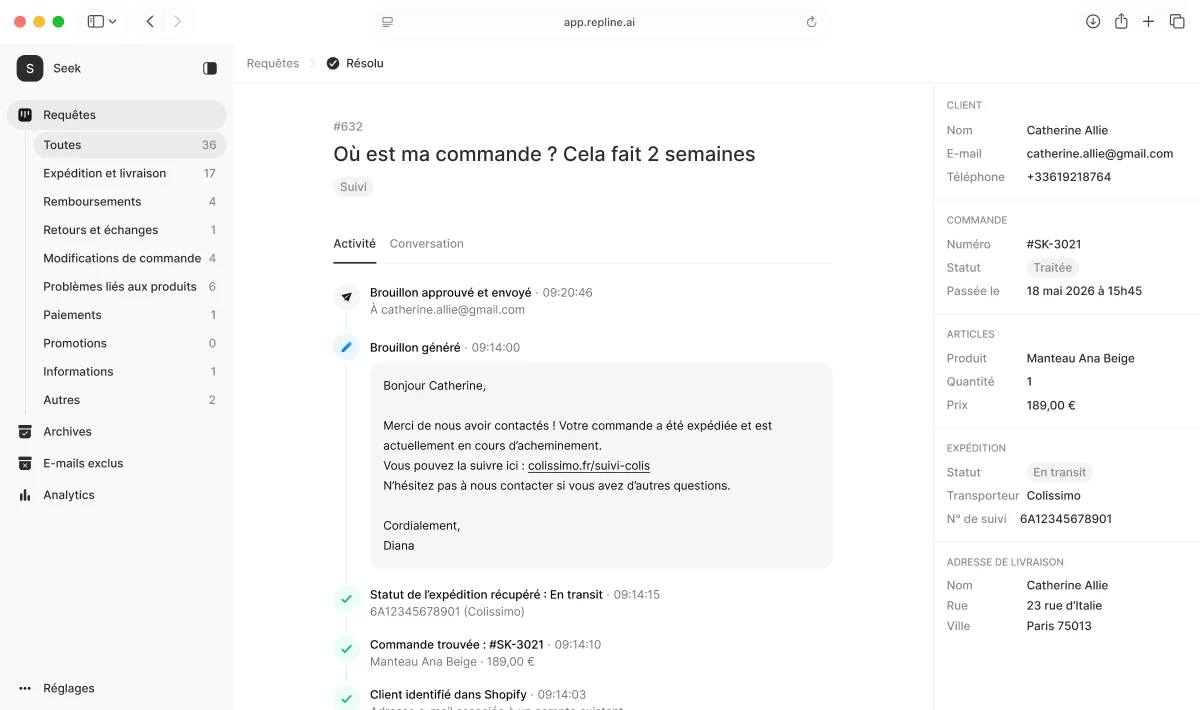Click checkmark icon beside Commande trouvée
Viewport: 1200px width, 710px height.
(x=346, y=649)
